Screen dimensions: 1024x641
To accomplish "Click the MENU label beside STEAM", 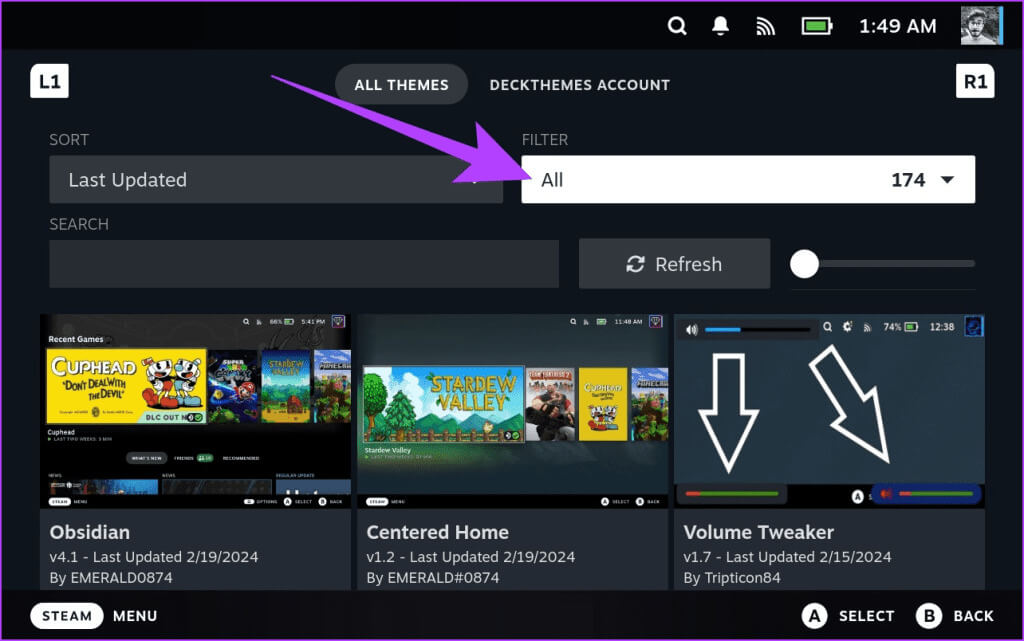I will click(135, 616).
